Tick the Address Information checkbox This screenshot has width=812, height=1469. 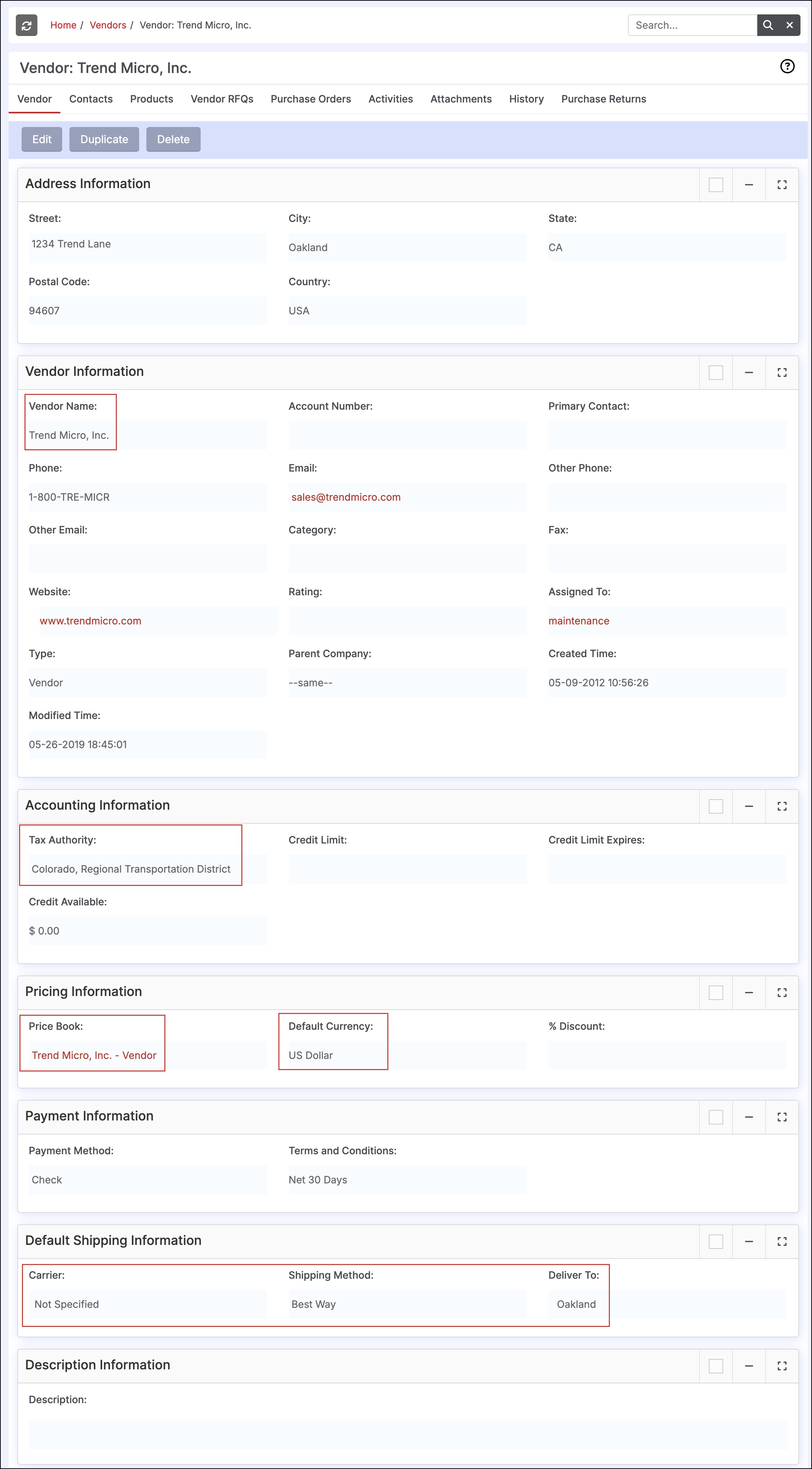pyautogui.click(x=716, y=185)
